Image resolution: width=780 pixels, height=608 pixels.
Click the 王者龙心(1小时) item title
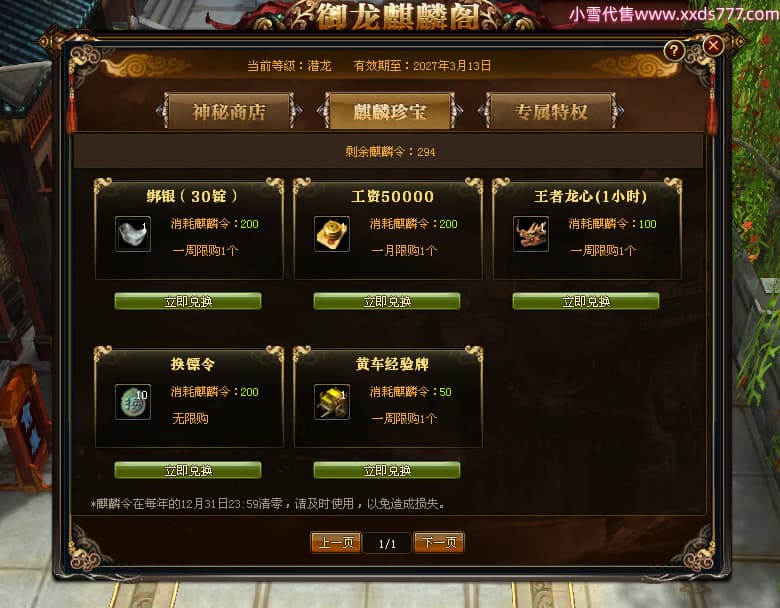pos(590,197)
